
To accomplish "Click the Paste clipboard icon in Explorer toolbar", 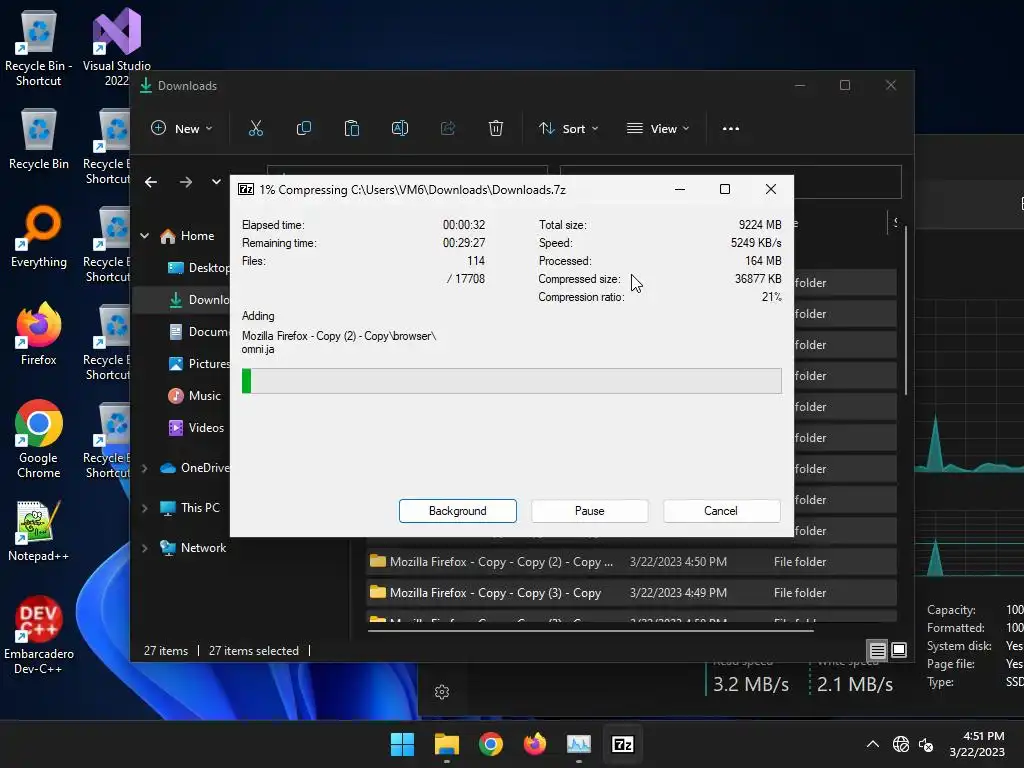I will 351,129.
